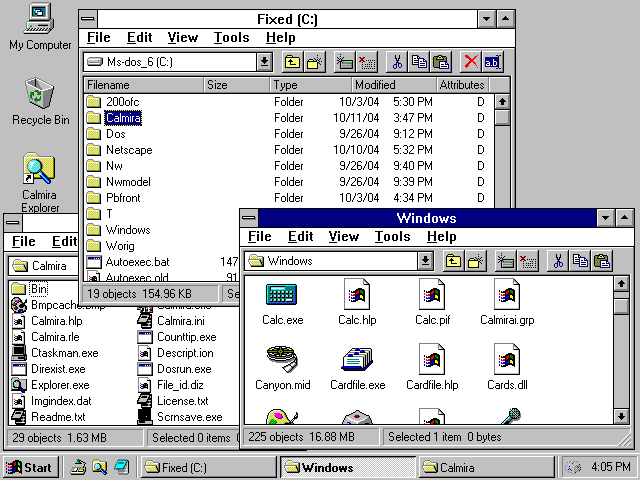Screen dimensions: 640x480
Task: Switch to Windows taskbar button
Action: pos(348,467)
